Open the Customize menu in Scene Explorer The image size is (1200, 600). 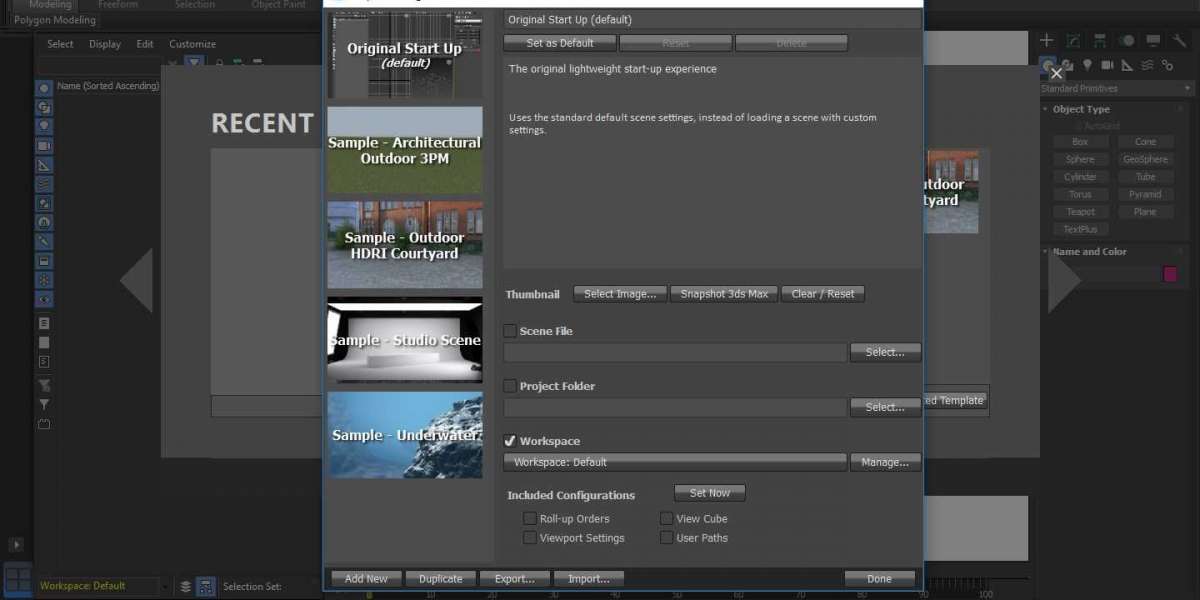point(192,44)
